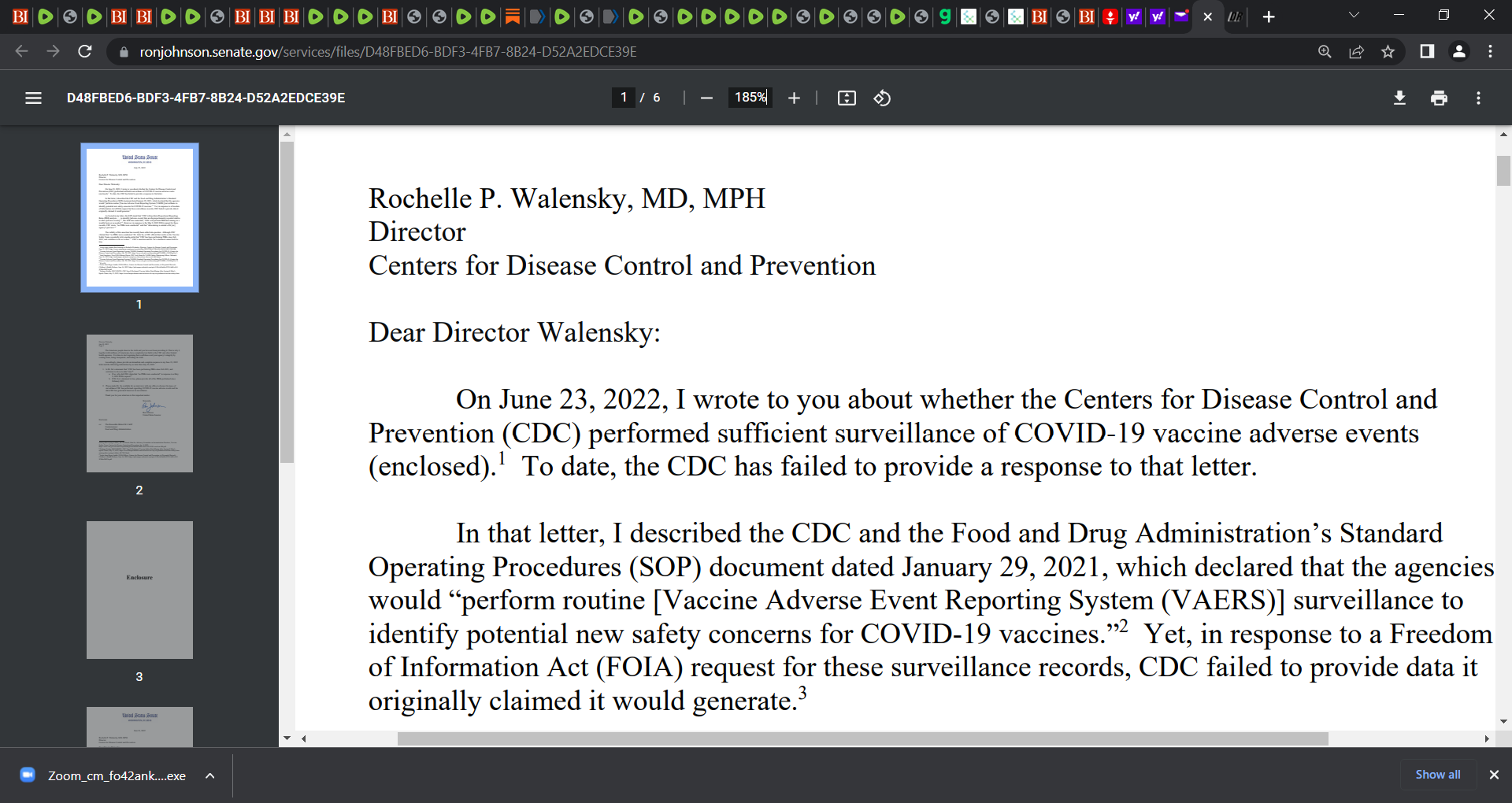The height and width of the screenshot is (803, 1512).
Task: Click footnote 3 superscript after generate
Action: click(x=802, y=693)
